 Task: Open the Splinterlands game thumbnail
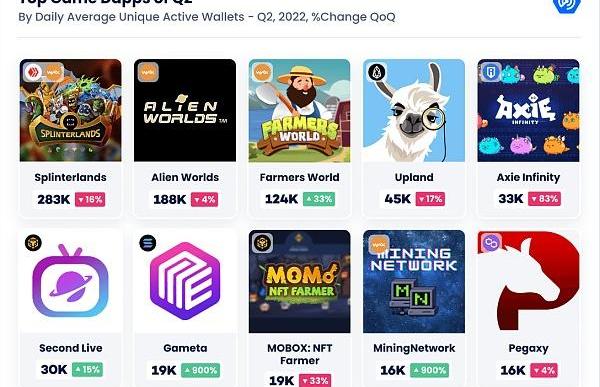tap(71, 110)
